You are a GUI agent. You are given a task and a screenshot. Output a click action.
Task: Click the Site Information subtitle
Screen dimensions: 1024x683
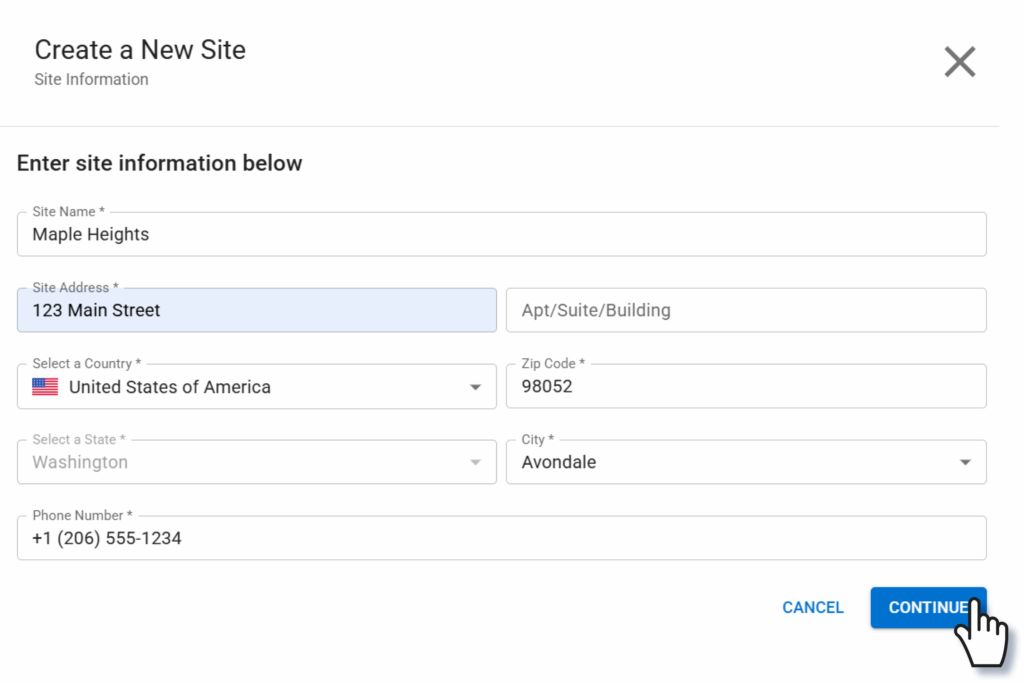pyautogui.click(x=91, y=79)
